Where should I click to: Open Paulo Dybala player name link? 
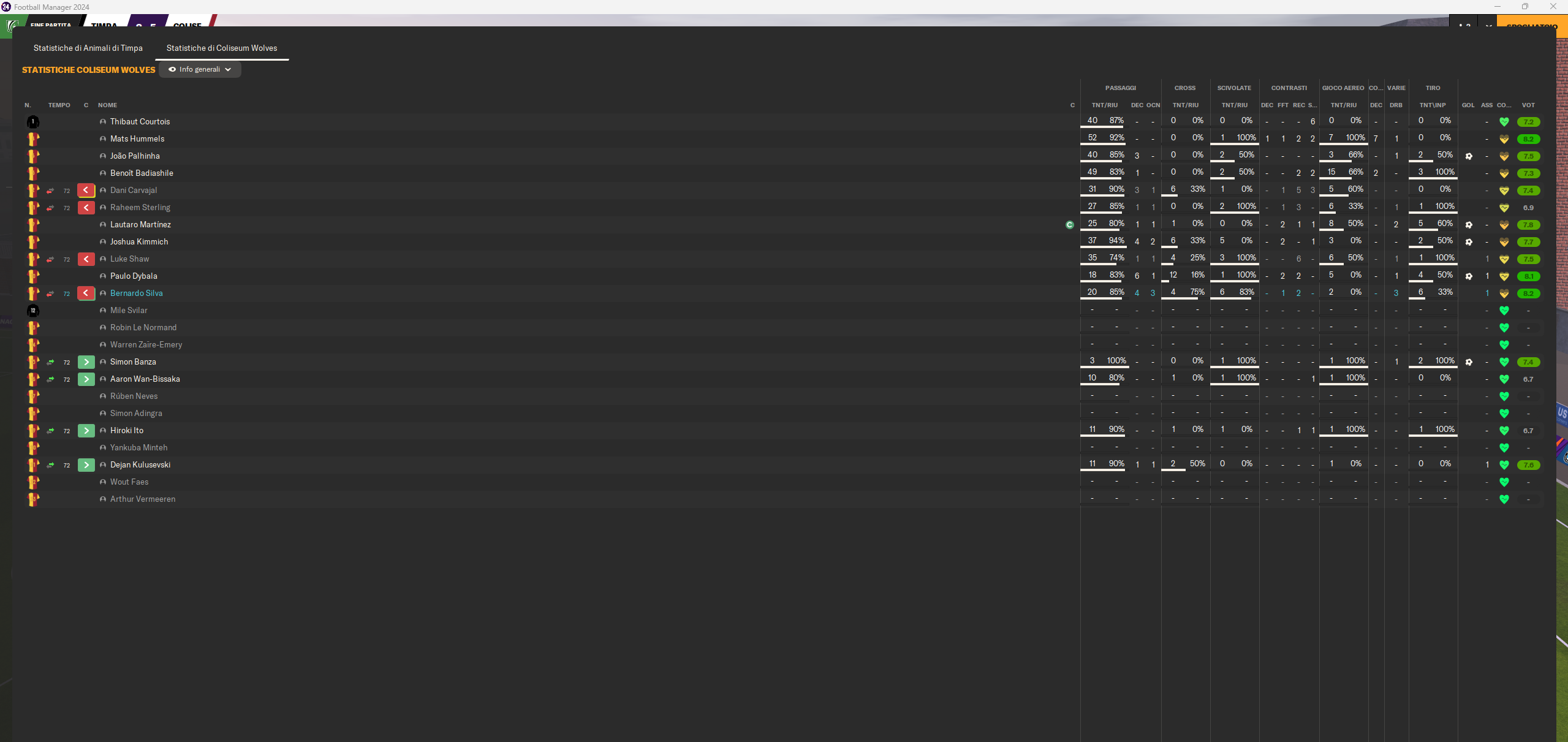pos(134,276)
